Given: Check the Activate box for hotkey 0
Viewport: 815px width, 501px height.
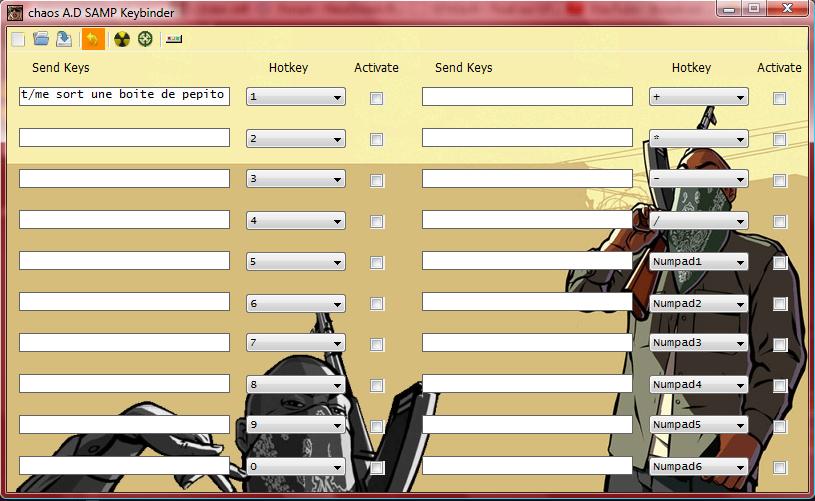Looking at the screenshot, I should 376,467.
